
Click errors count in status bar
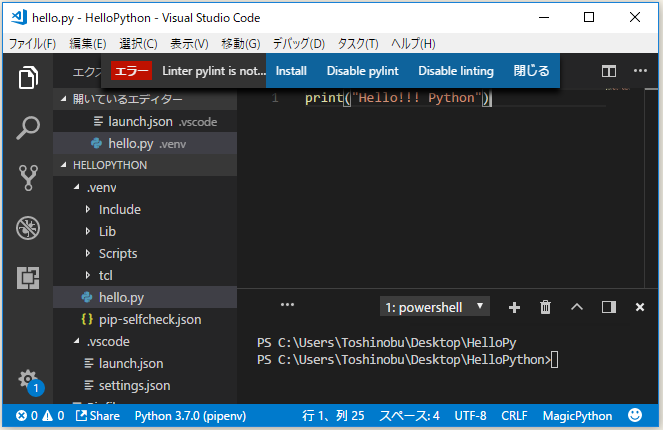27,416
